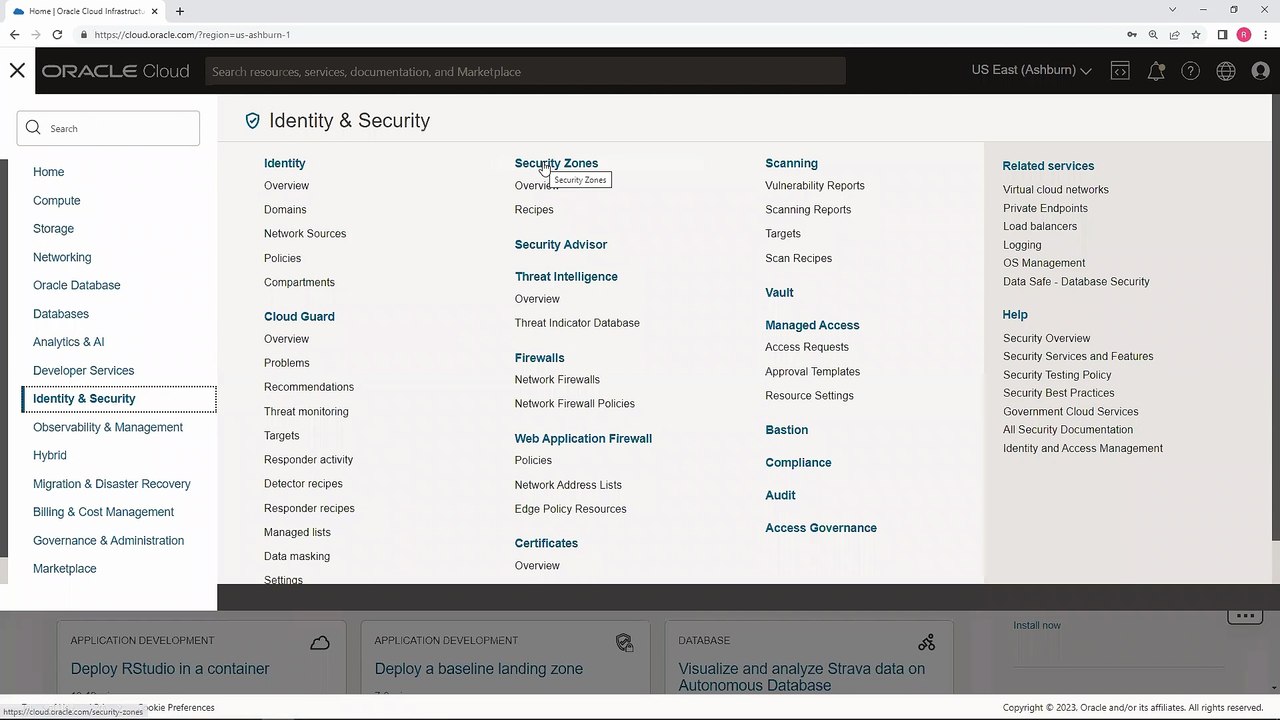The width and height of the screenshot is (1280, 720).
Task: Open Security Best Practices help link
Action: pos(1058,393)
